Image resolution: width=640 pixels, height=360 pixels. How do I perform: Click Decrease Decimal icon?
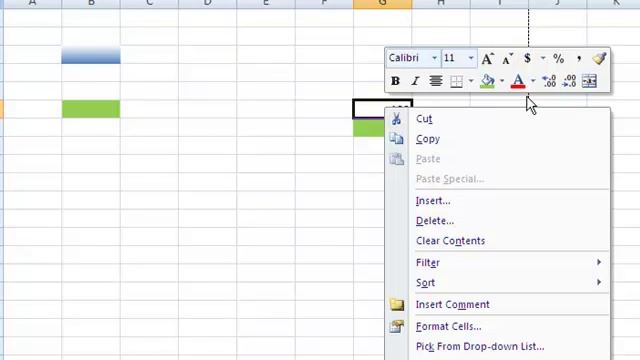coord(569,81)
